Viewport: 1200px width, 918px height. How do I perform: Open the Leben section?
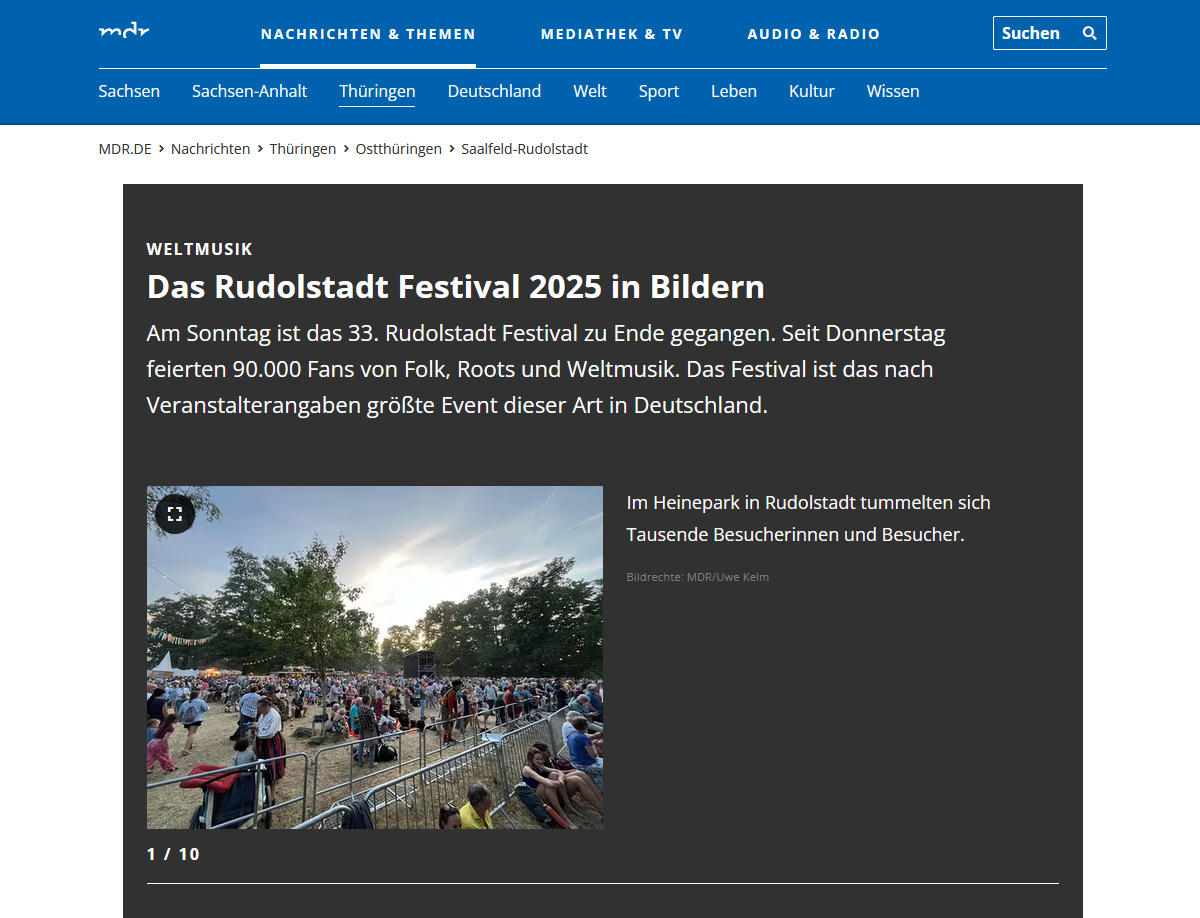pos(733,91)
